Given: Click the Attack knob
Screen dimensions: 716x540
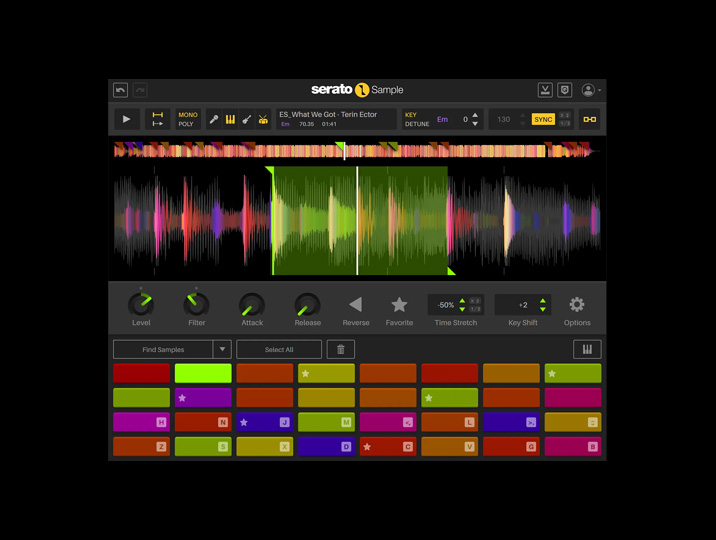Looking at the screenshot, I should [x=252, y=304].
